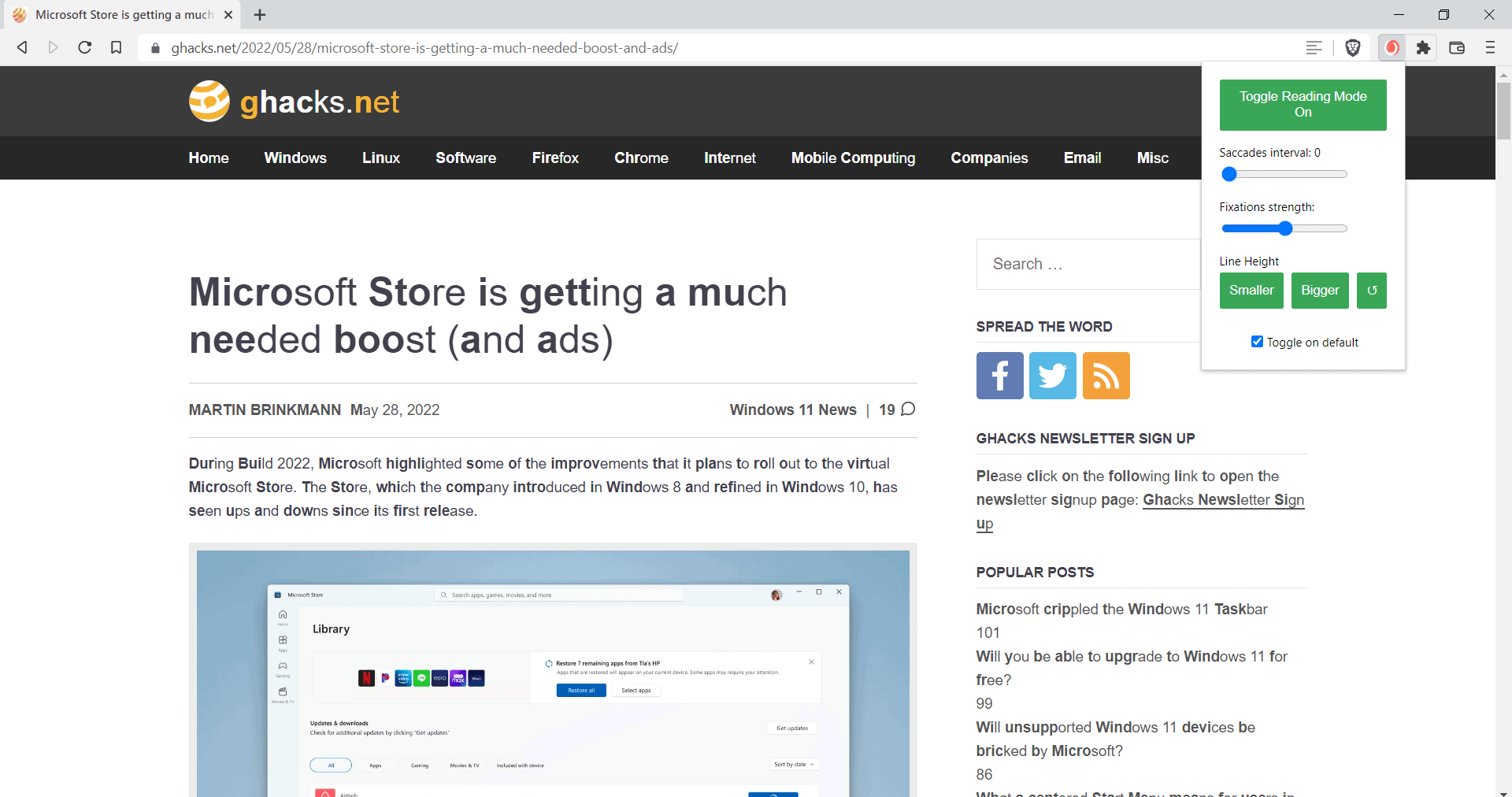Go to the Firefox navigation section
Screen dimensions: 1512x797
(x=555, y=158)
